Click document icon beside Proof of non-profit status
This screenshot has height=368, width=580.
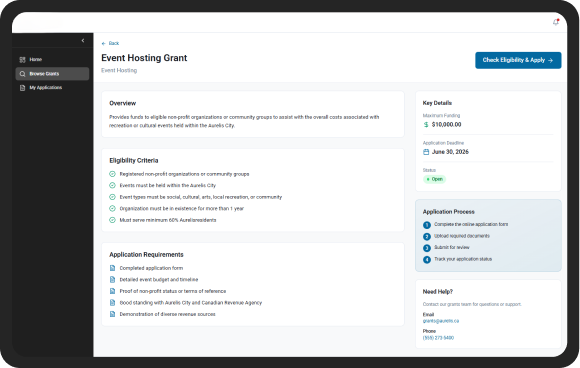[x=112, y=291]
